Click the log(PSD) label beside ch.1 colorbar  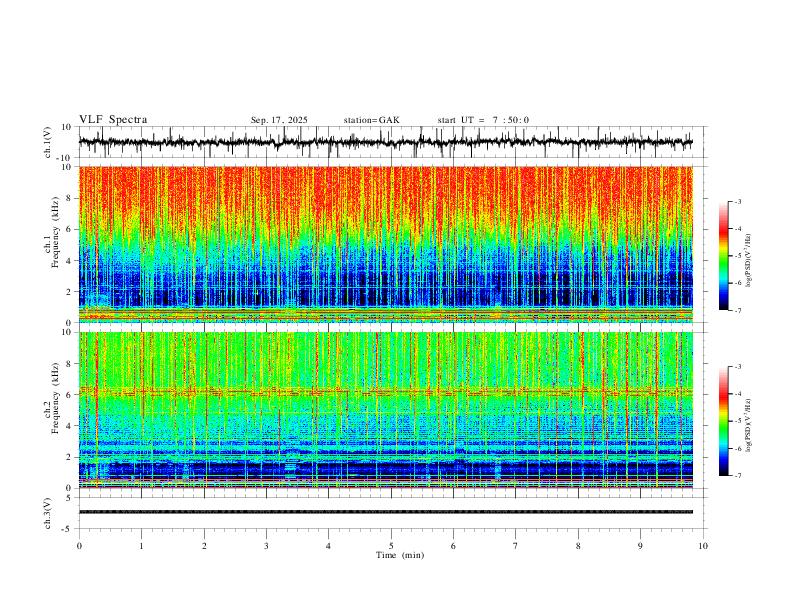pos(749,261)
